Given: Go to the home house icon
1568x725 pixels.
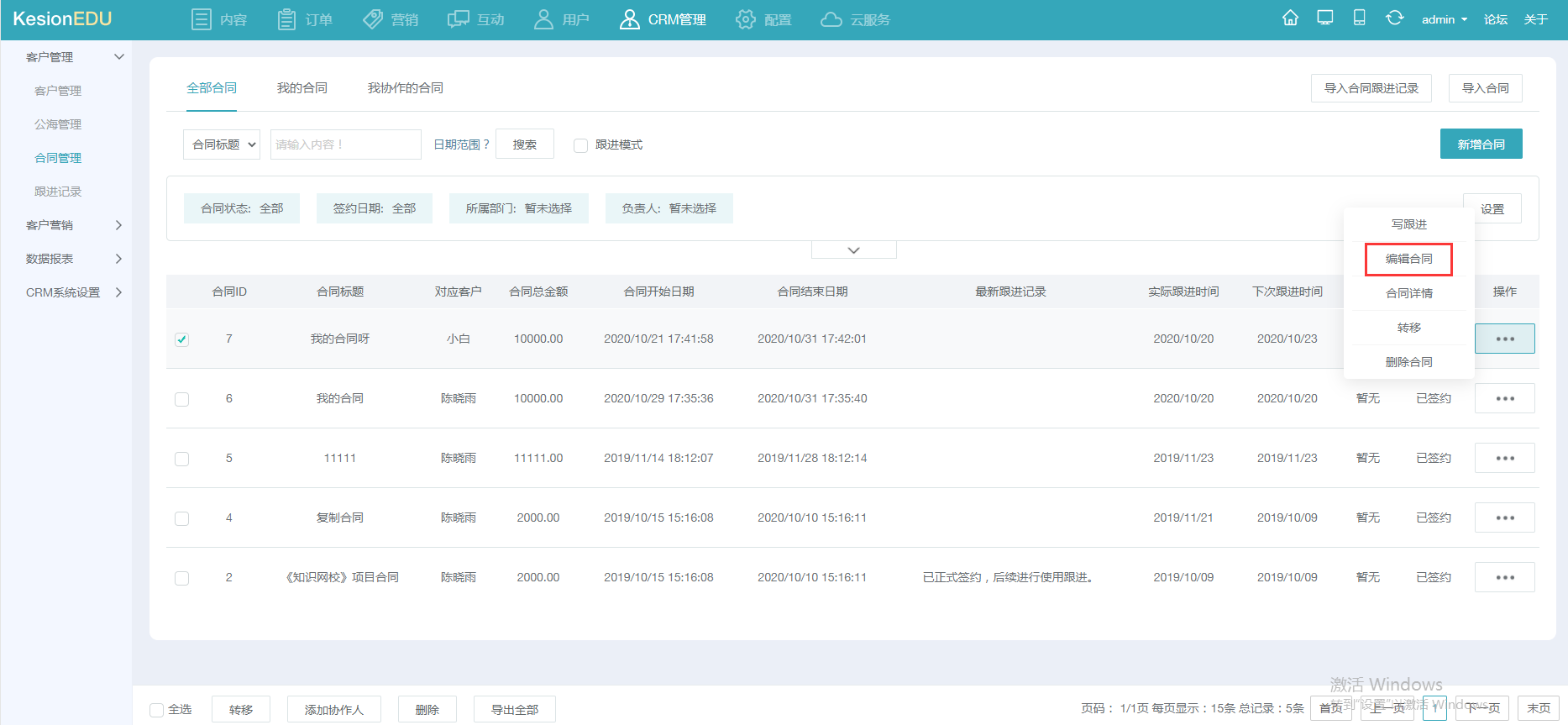Looking at the screenshot, I should [1291, 18].
